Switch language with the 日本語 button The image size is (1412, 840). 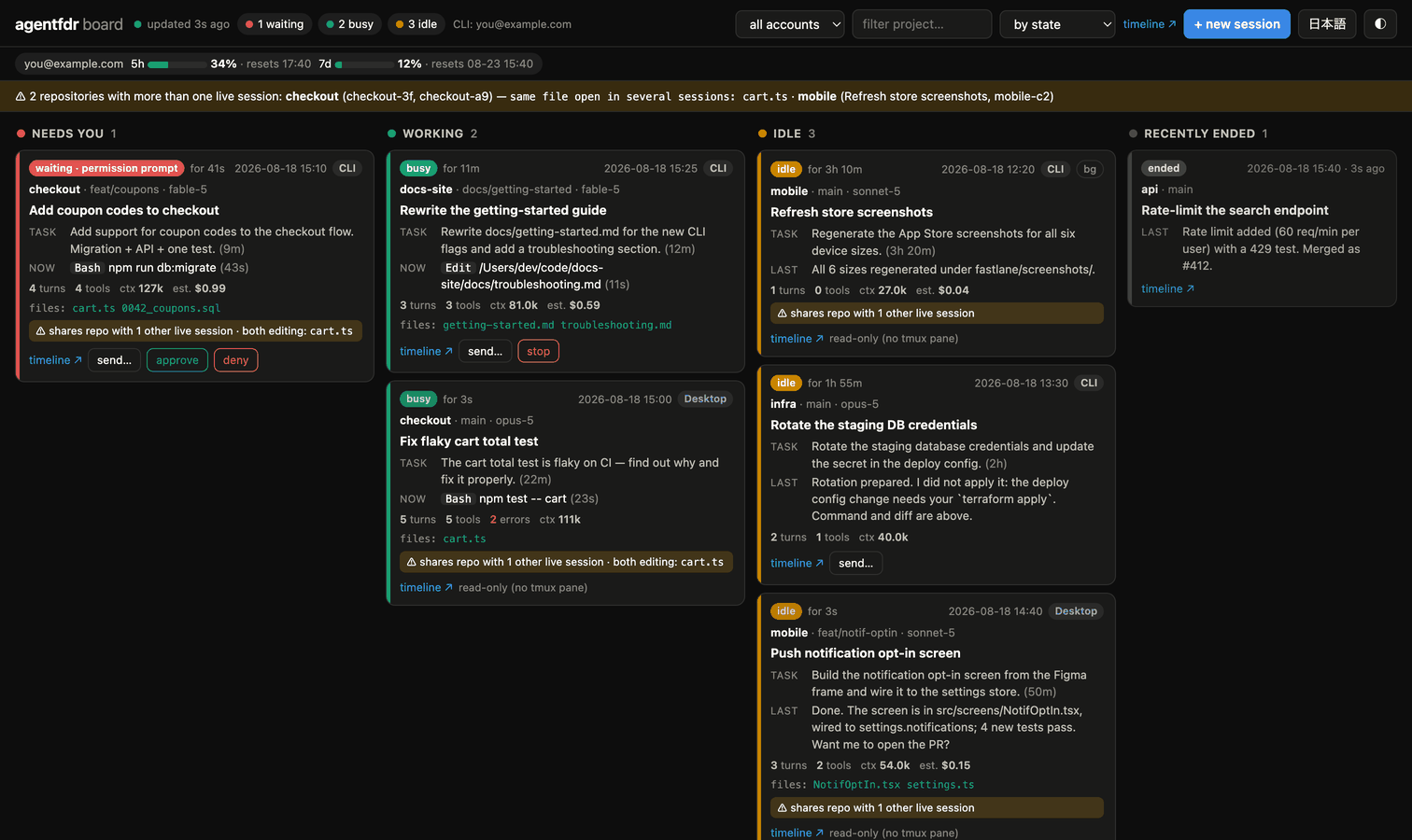coord(1326,24)
